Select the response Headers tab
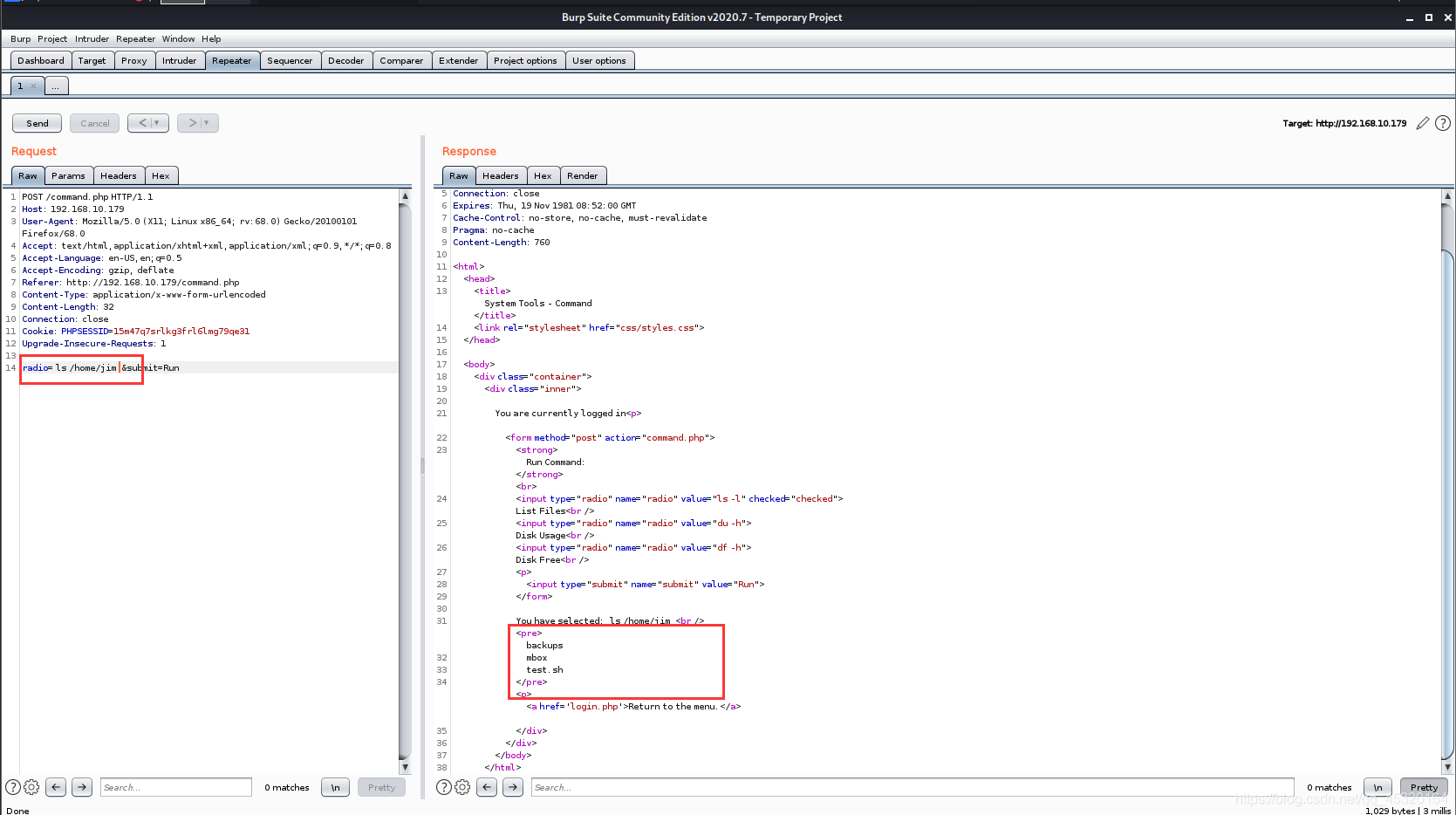Screen dimensions: 1456x815 [x=501, y=175]
